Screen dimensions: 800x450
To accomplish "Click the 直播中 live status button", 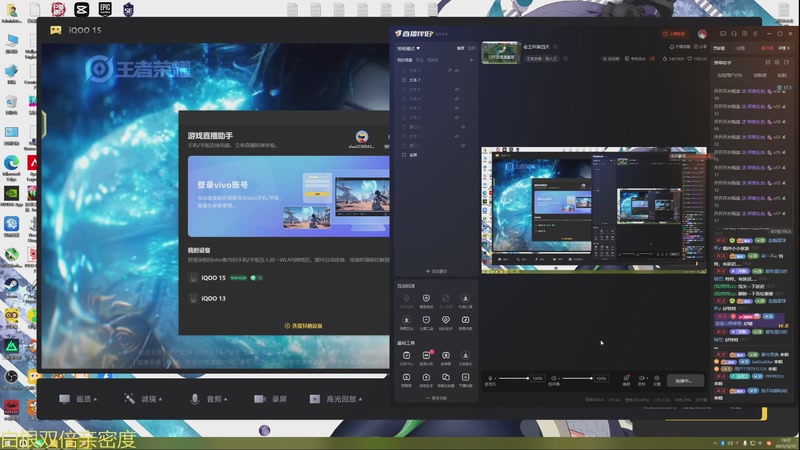I will pos(685,381).
